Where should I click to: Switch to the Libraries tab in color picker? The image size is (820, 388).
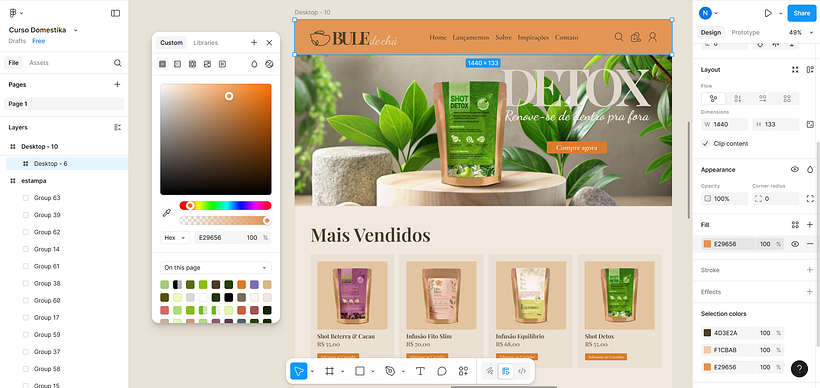coord(206,42)
